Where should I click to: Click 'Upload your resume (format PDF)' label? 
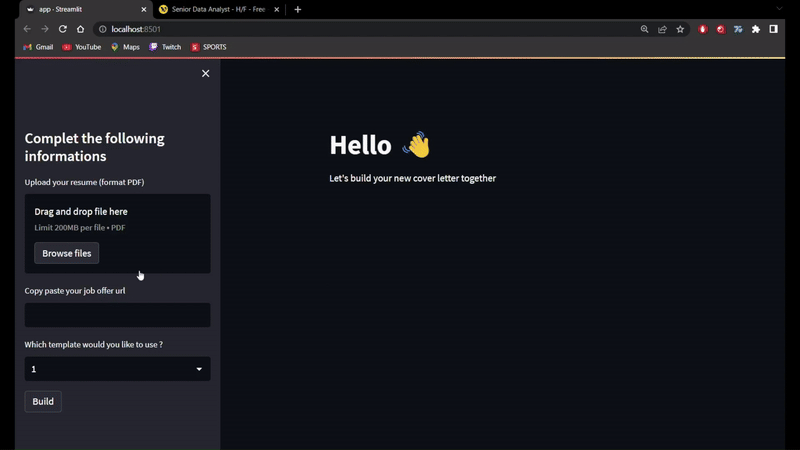[x=84, y=182]
